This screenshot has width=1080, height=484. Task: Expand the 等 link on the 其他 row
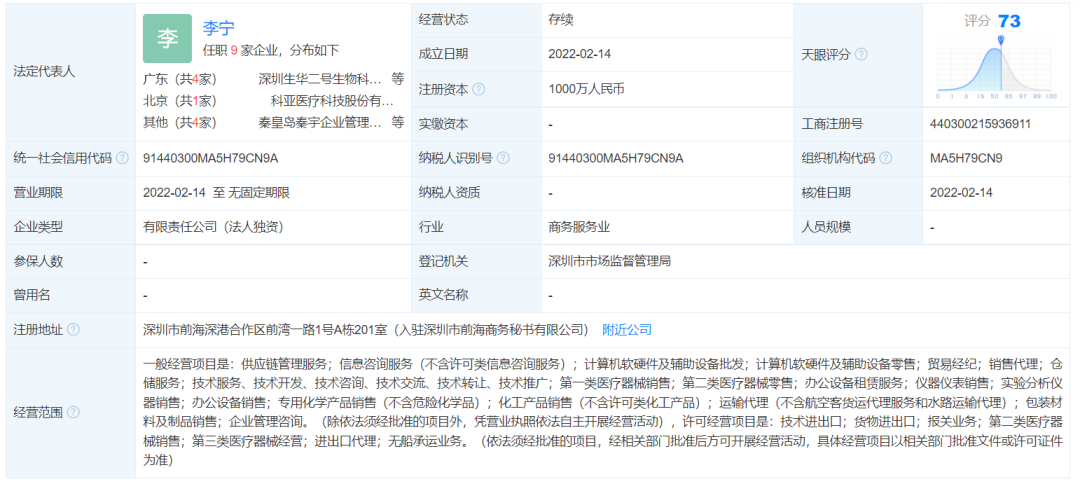397,123
